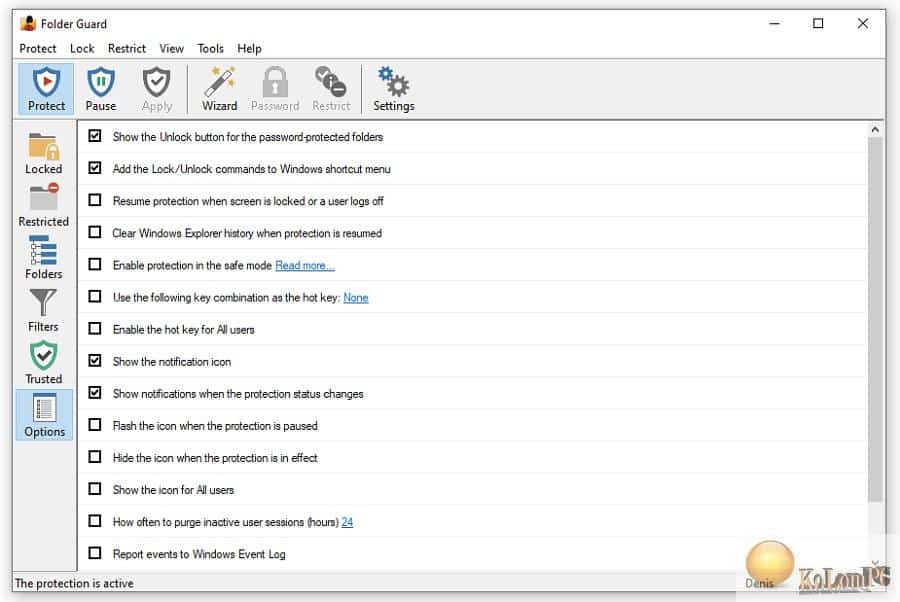The image size is (900, 602).
Task: Select the Options sidebar view
Action: [x=44, y=415]
